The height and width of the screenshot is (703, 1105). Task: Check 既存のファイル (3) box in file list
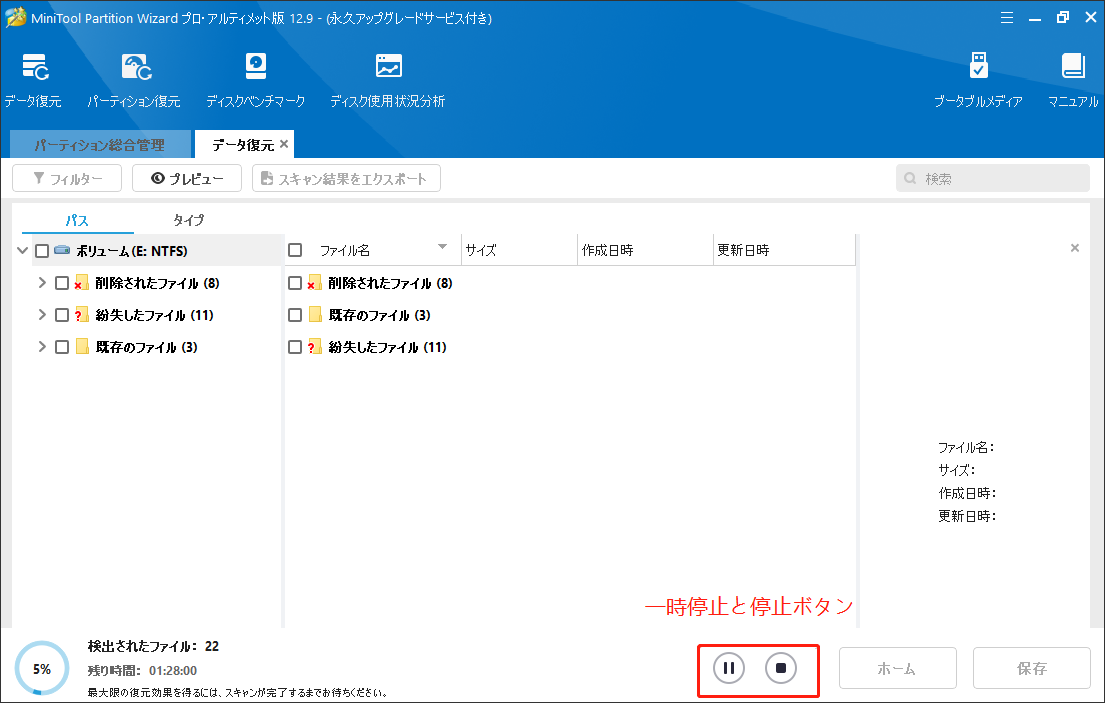[x=295, y=315]
